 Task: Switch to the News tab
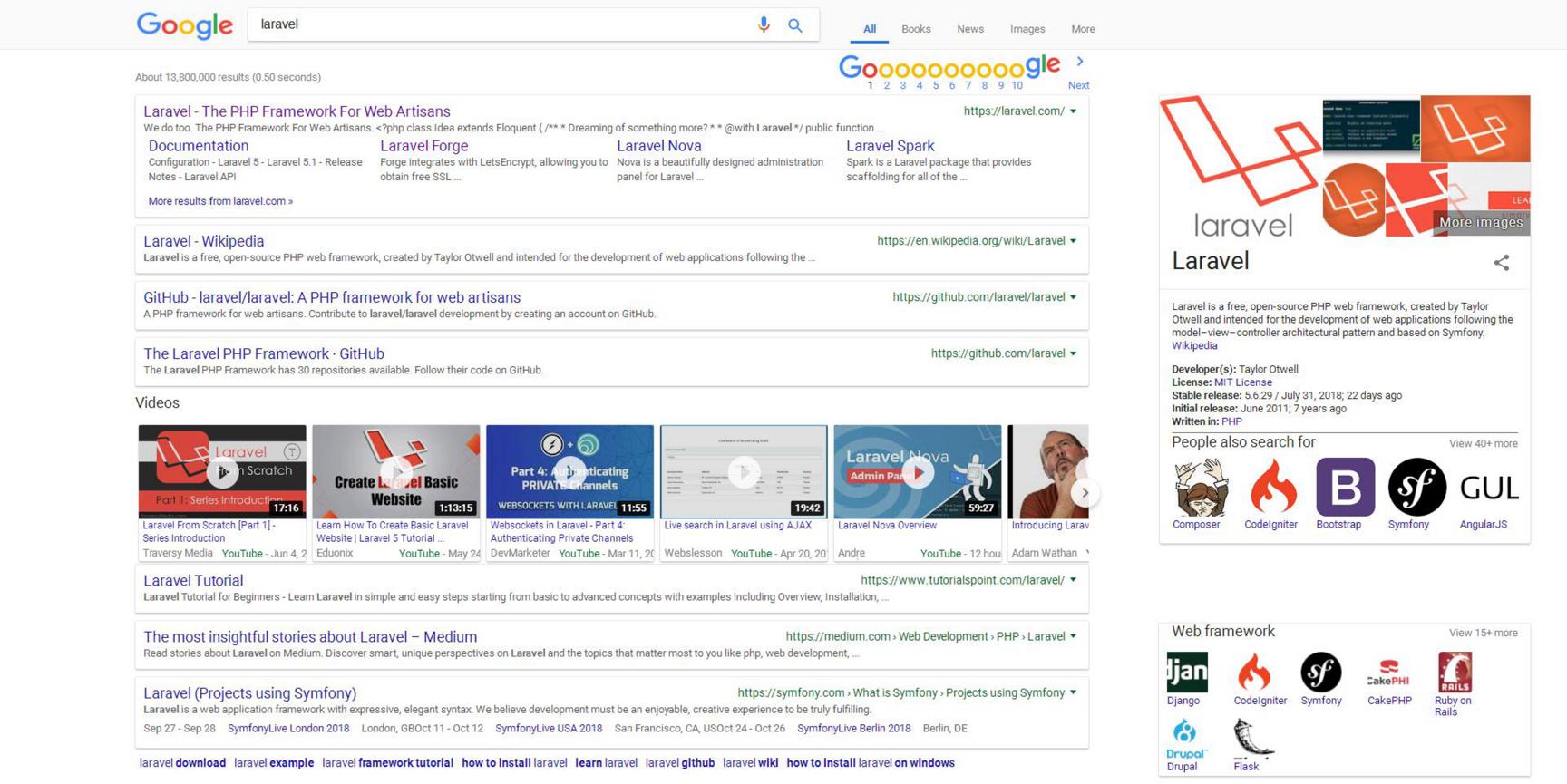tap(970, 29)
